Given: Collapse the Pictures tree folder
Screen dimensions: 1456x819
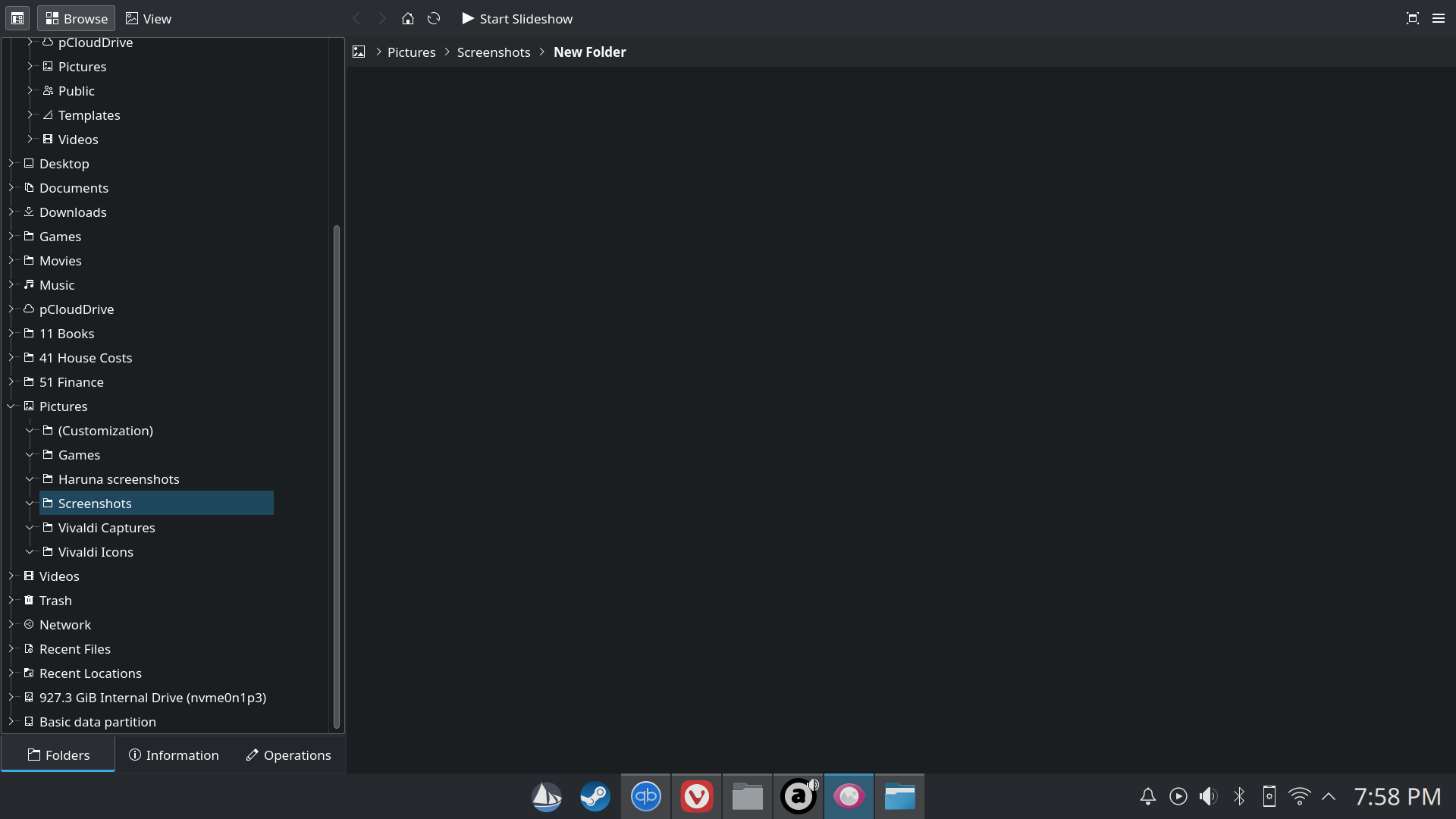Looking at the screenshot, I should pos(11,406).
